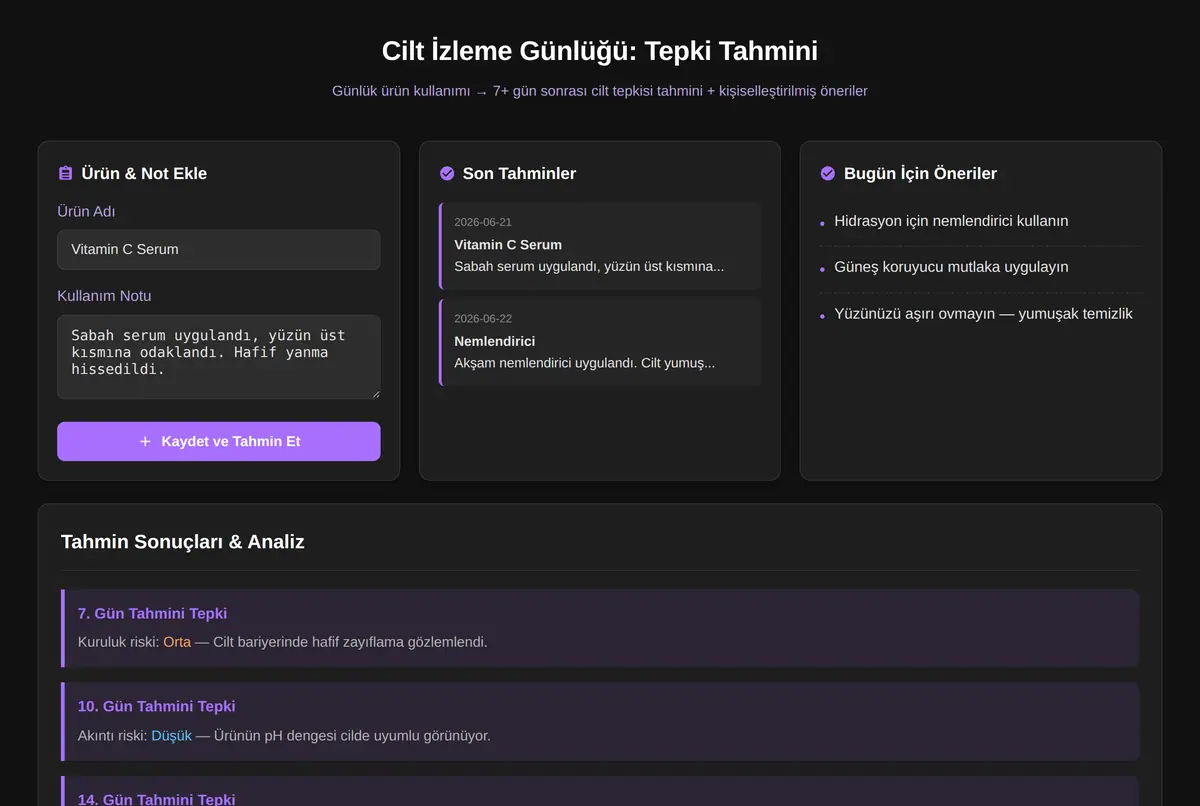Click the check badge icon beside Son Tahminler
The width and height of the screenshot is (1200, 806).
(x=447, y=173)
